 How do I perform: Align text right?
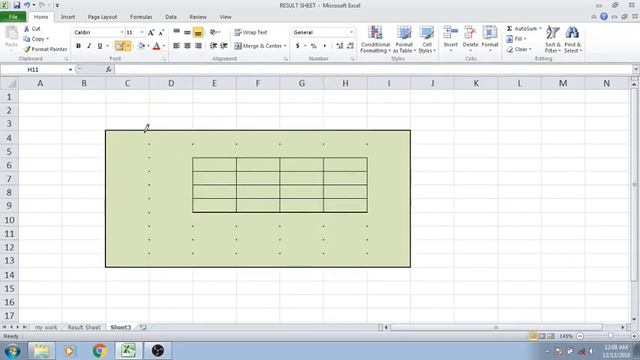198,46
